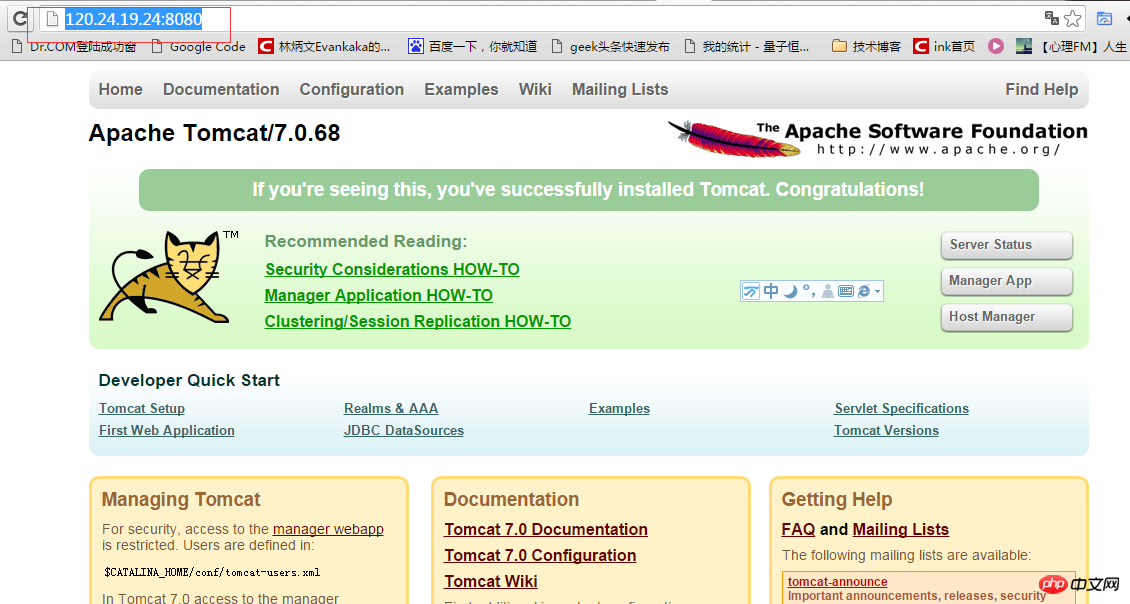Open Clustering/Session Replication HOW-TO link
This screenshot has height=604, width=1130.
tap(418, 321)
